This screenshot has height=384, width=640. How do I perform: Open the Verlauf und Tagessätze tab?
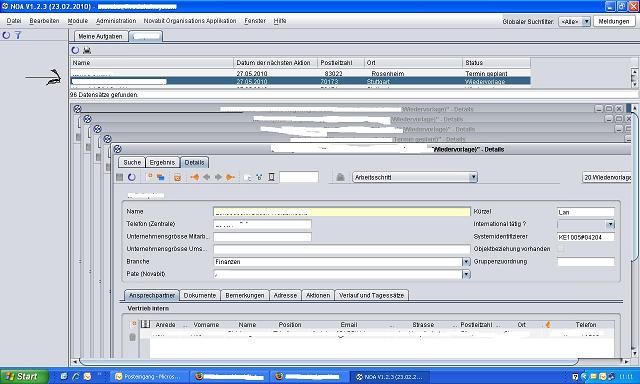(371, 295)
